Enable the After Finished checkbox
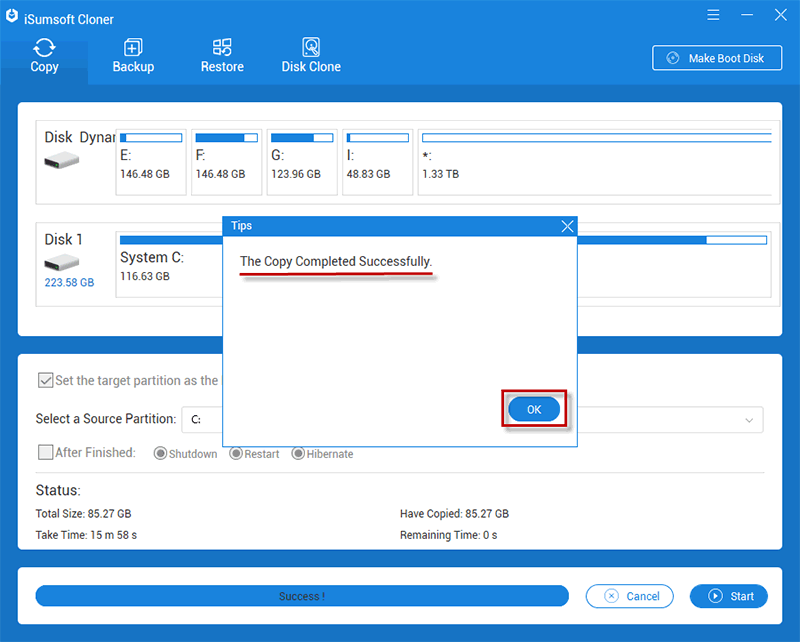The width and height of the screenshot is (800, 642). (45, 452)
